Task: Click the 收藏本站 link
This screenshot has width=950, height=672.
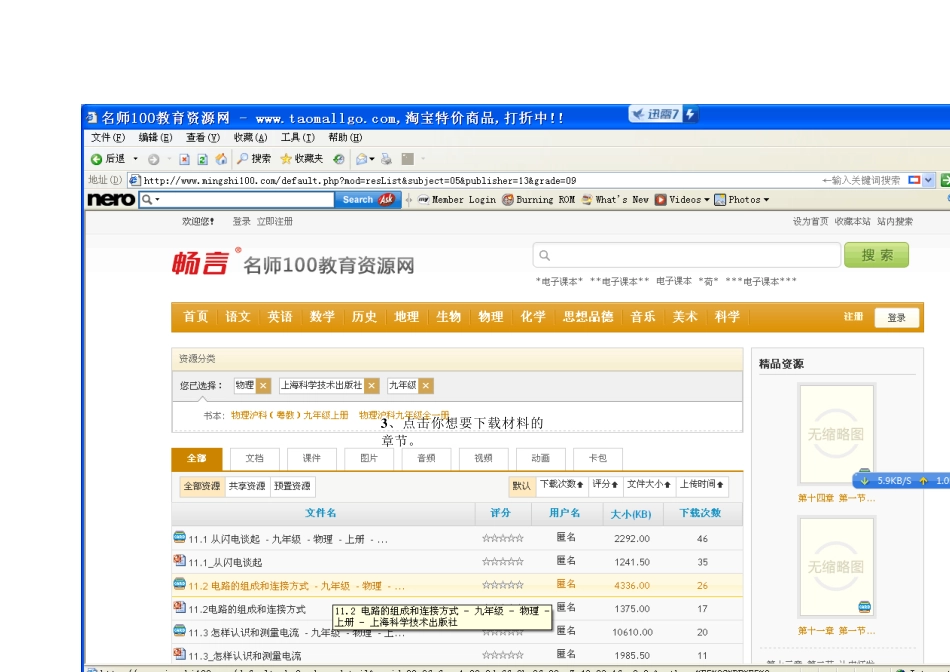Action: pos(852,222)
